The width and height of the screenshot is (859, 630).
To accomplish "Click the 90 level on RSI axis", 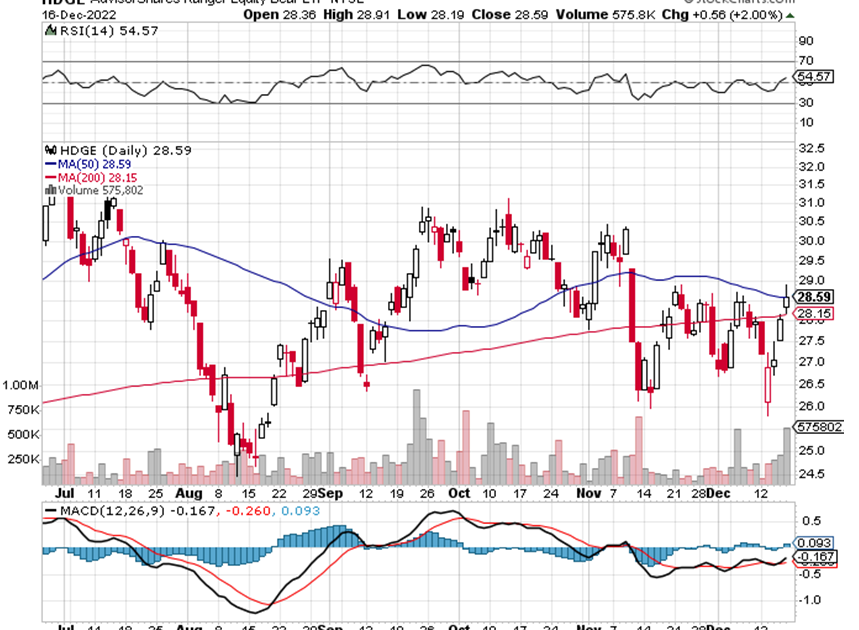I will coord(806,41).
